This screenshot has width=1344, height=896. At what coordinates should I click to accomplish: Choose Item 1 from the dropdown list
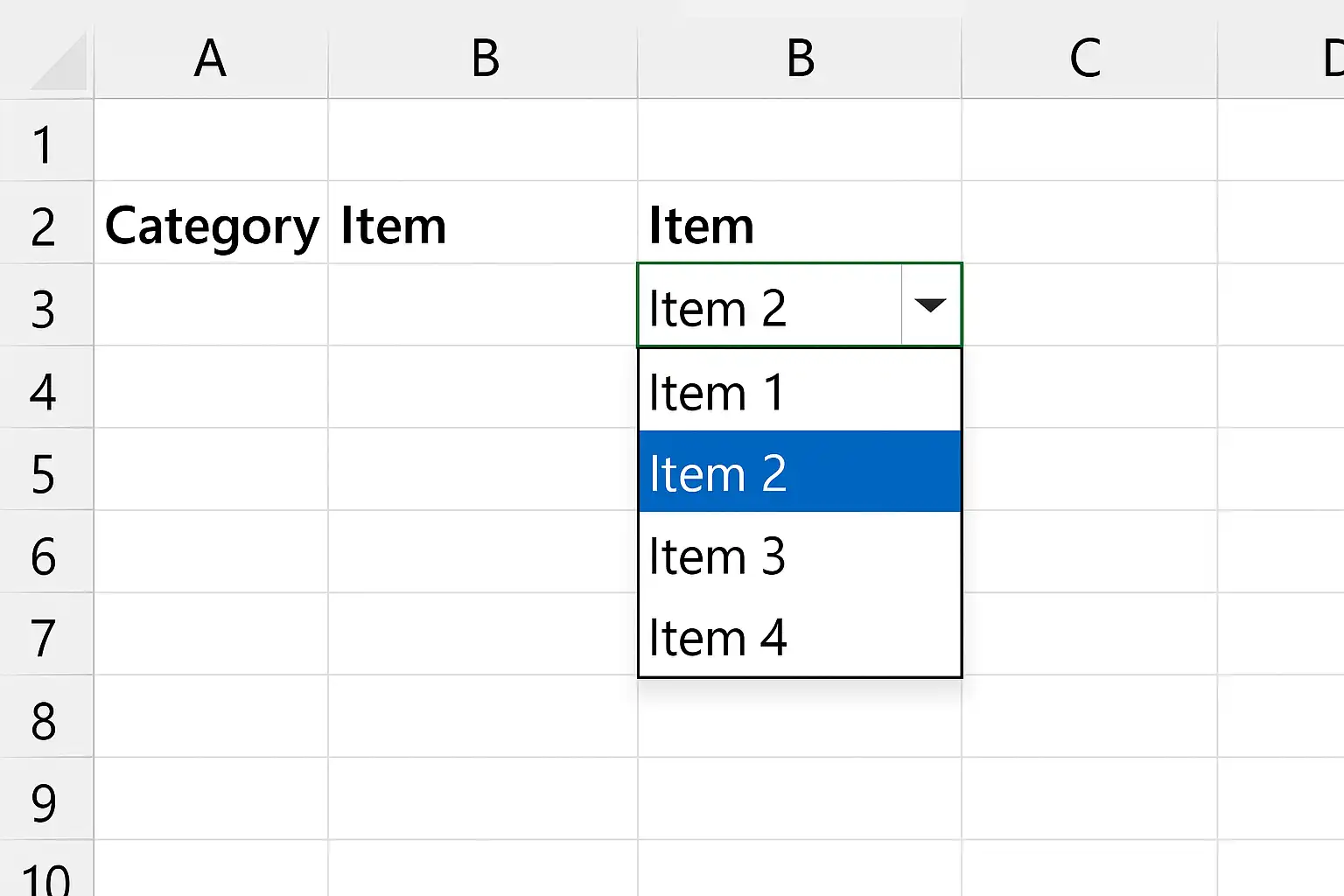(x=800, y=391)
